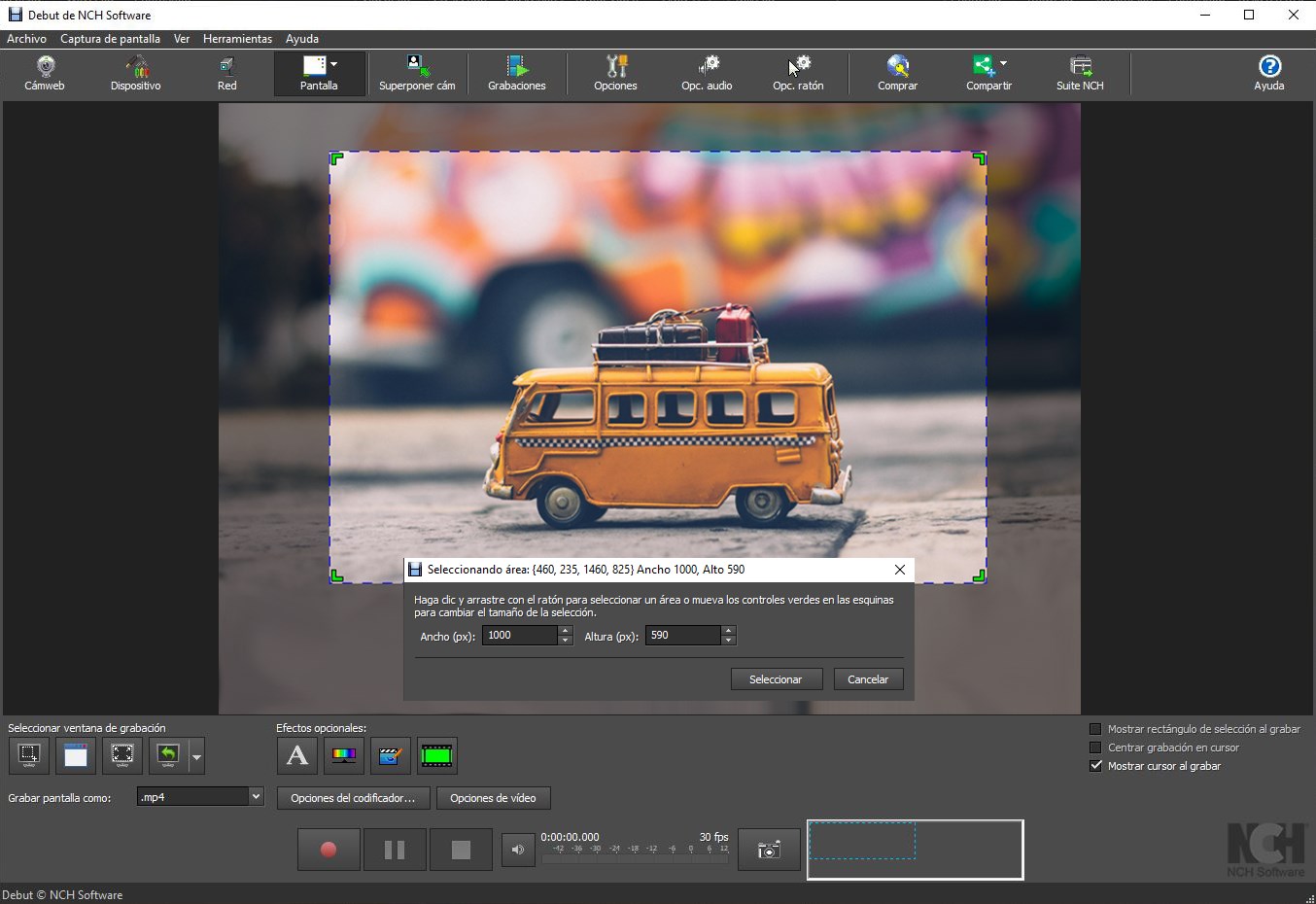Open the Ayuda menu in menu bar
Screen dimensions: 1316x904
click(x=302, y=39)
